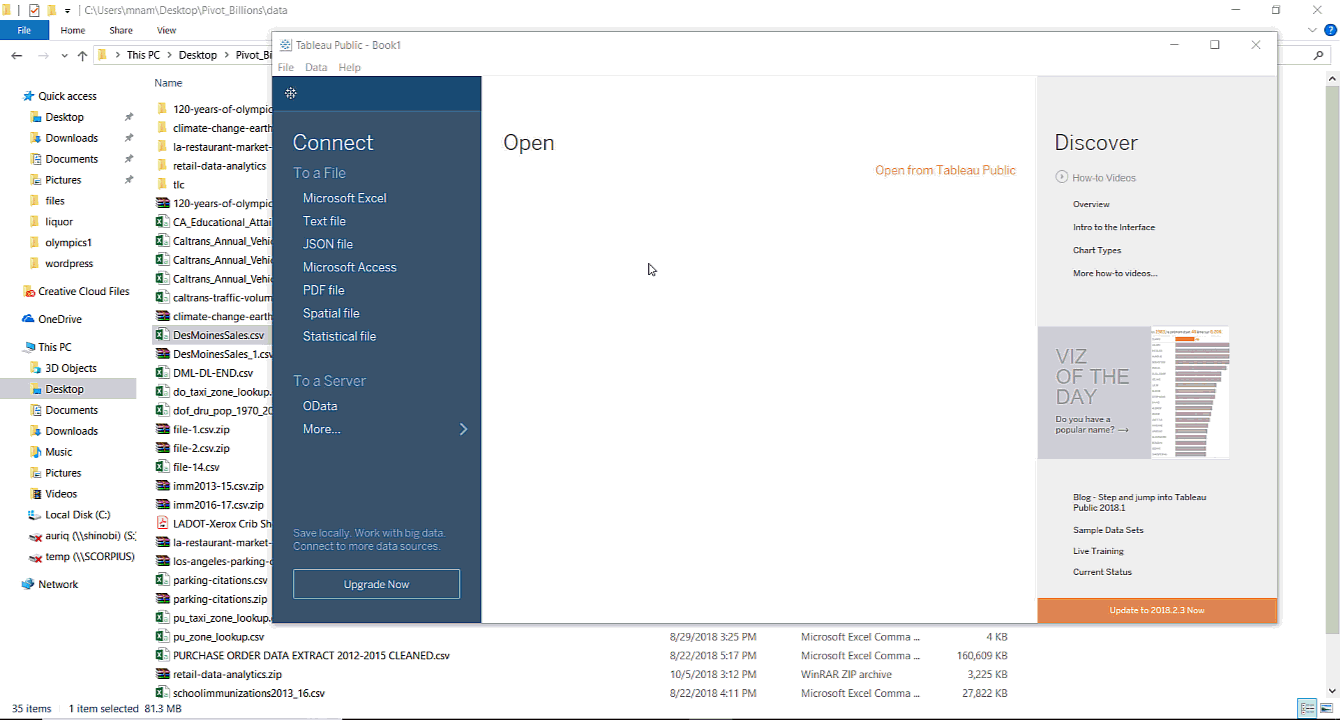This screenshot has width=1340, height=720.
Task: Switch Explorer to details view icon
Action: 1308,708
